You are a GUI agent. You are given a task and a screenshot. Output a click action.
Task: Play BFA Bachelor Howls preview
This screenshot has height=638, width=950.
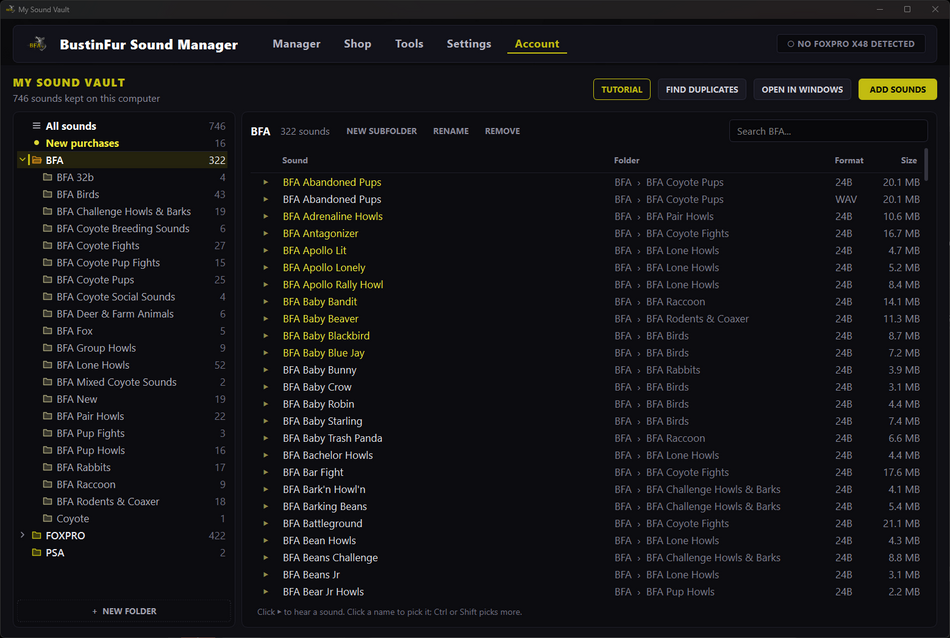click(x=265, y=455)
